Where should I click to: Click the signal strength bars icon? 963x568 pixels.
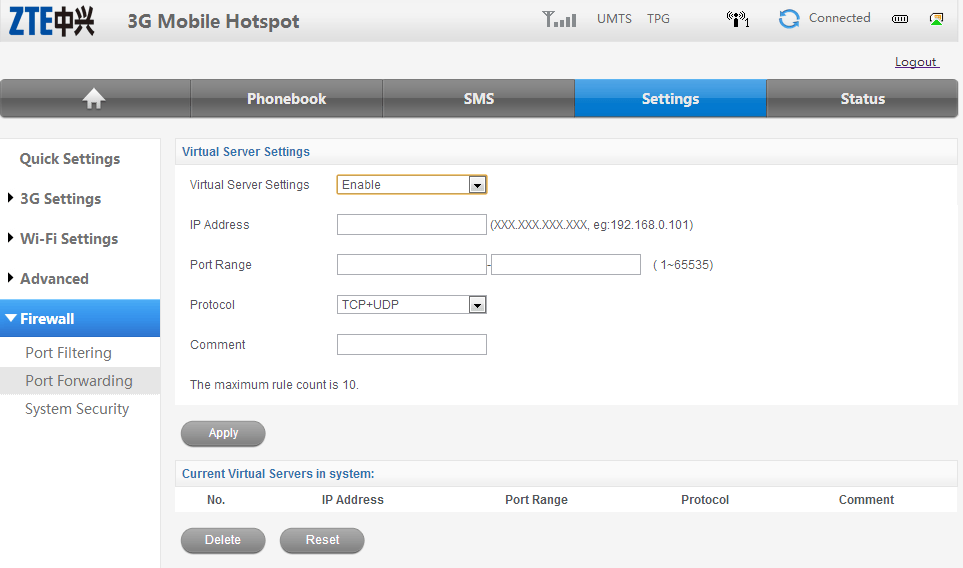point(559,19)
